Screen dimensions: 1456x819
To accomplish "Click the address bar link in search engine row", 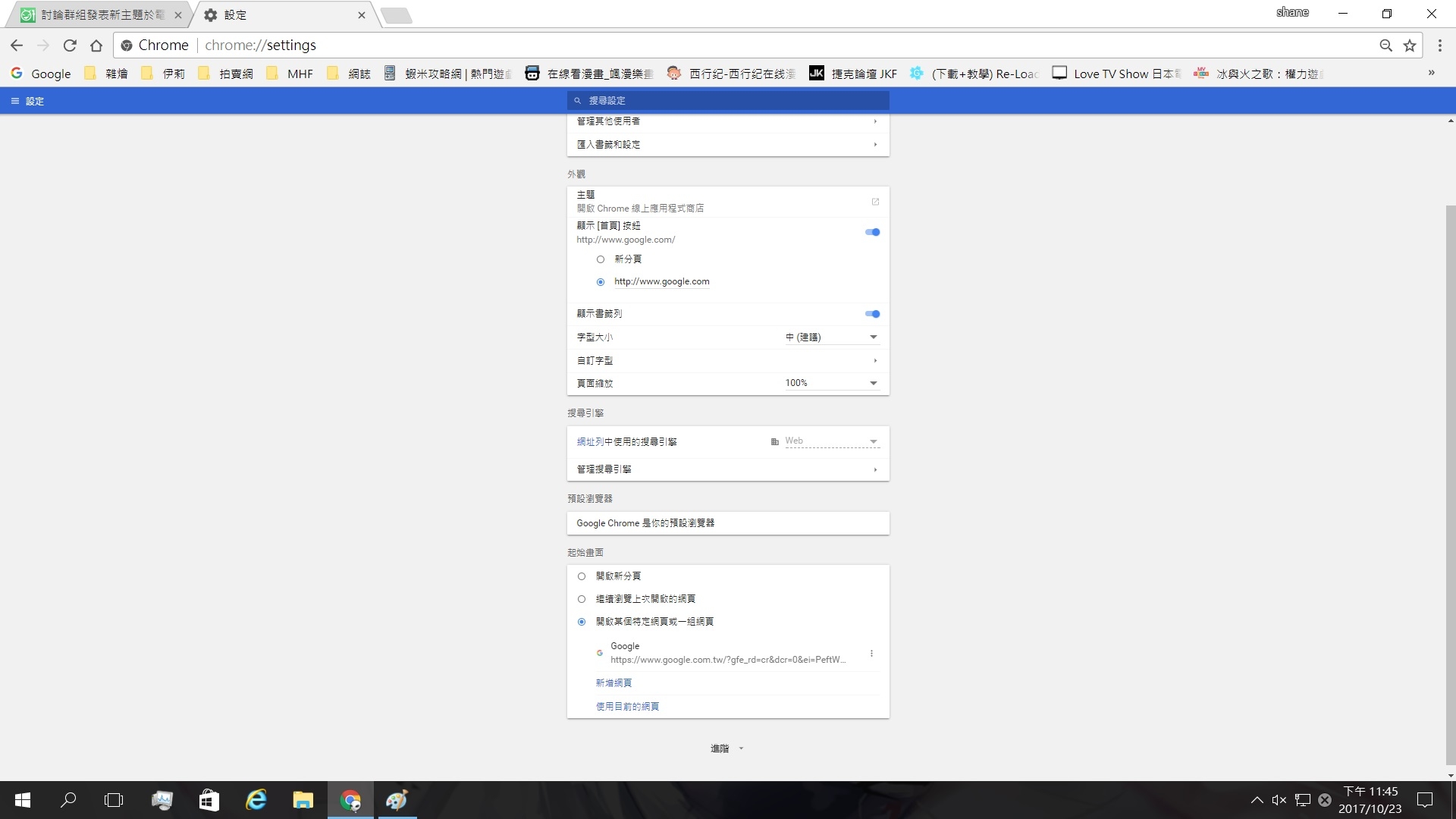I will click(590, 442).
